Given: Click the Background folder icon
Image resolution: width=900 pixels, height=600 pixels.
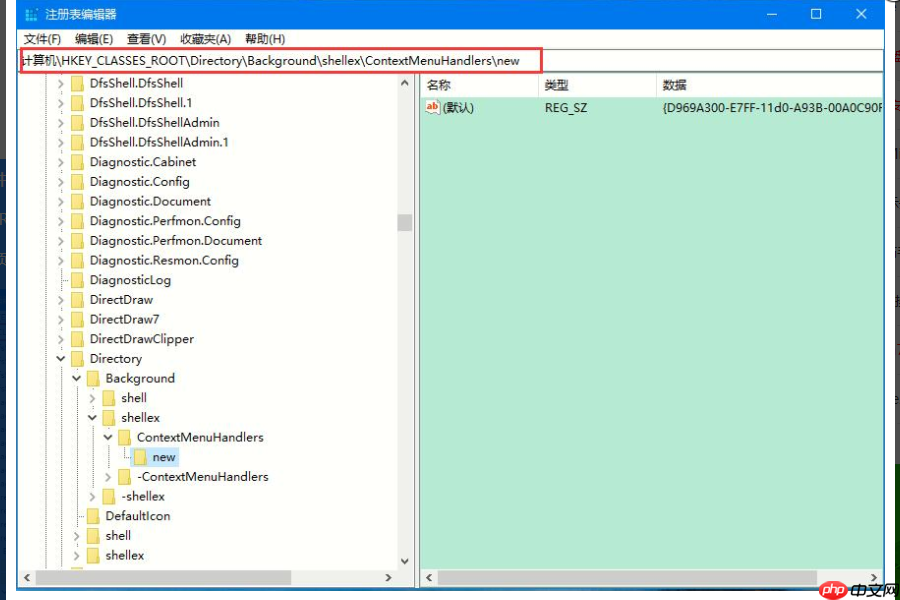Looking at the screenshot, I should point(93,378).
